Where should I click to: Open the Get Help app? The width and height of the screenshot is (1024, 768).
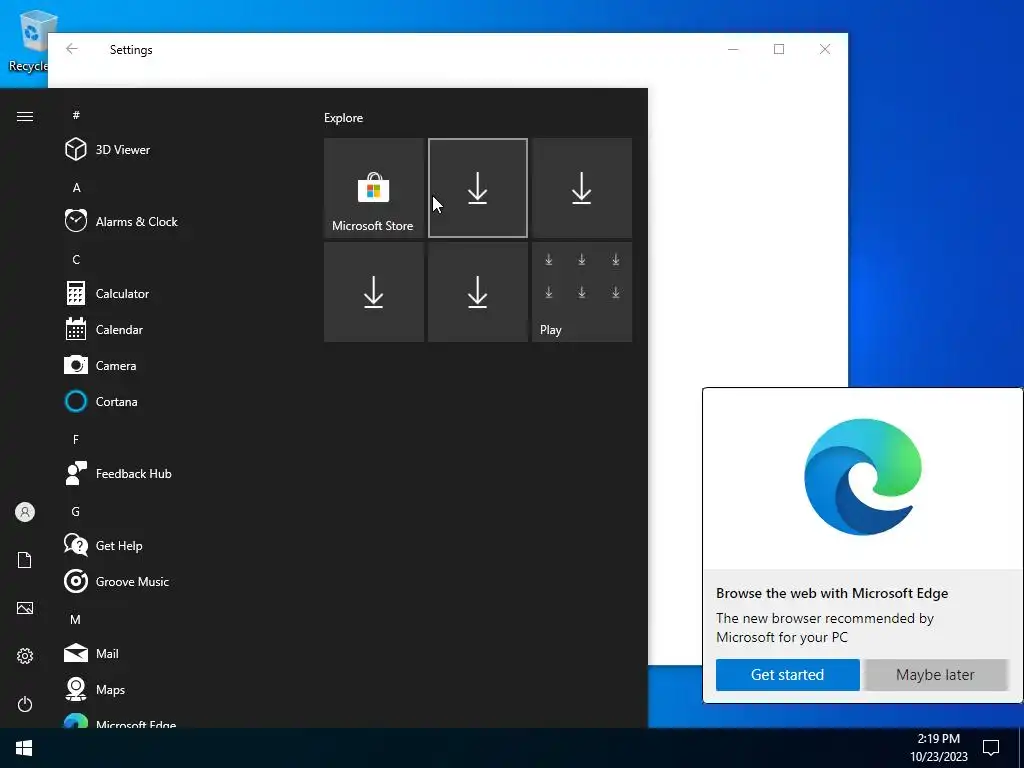(x=118, y=545)
